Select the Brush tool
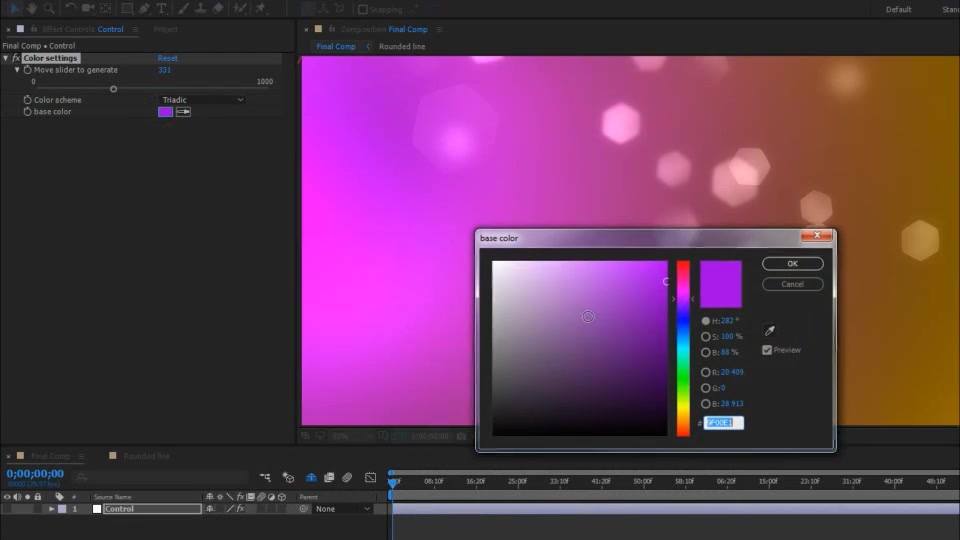The width and height of the screenshot is (960, 540). pyautogui.click(x=183, y=8)
